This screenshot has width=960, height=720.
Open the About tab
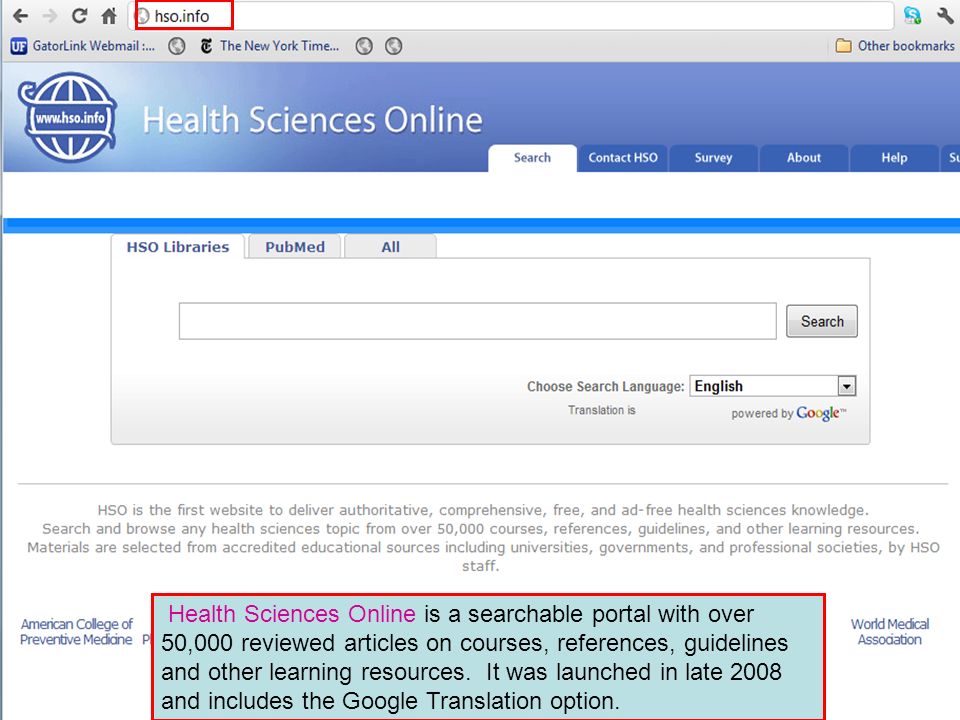pyautogui.click(x=804, y=158)
